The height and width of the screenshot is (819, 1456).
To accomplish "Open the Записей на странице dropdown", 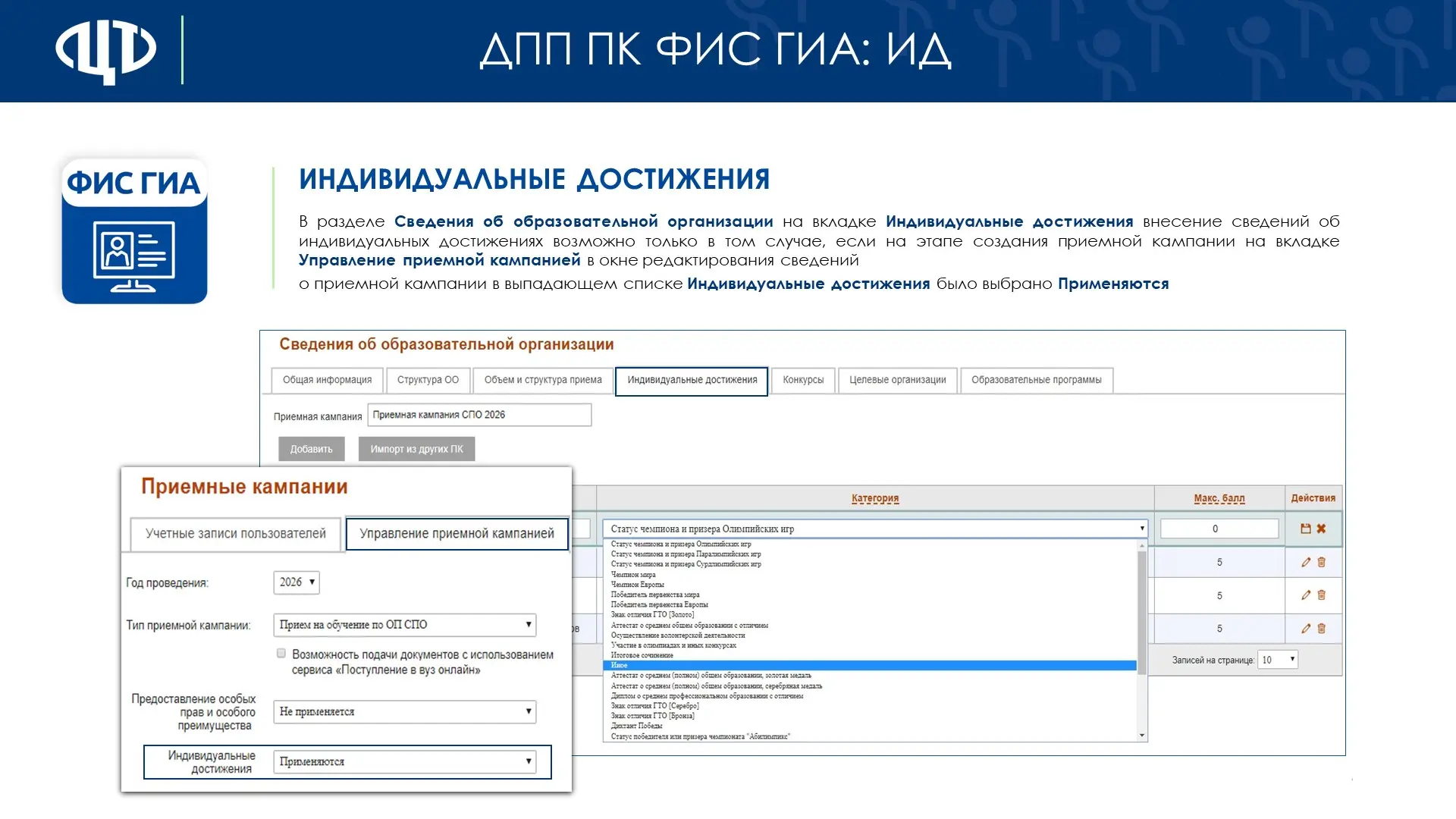I will [x=1278, y=660].
